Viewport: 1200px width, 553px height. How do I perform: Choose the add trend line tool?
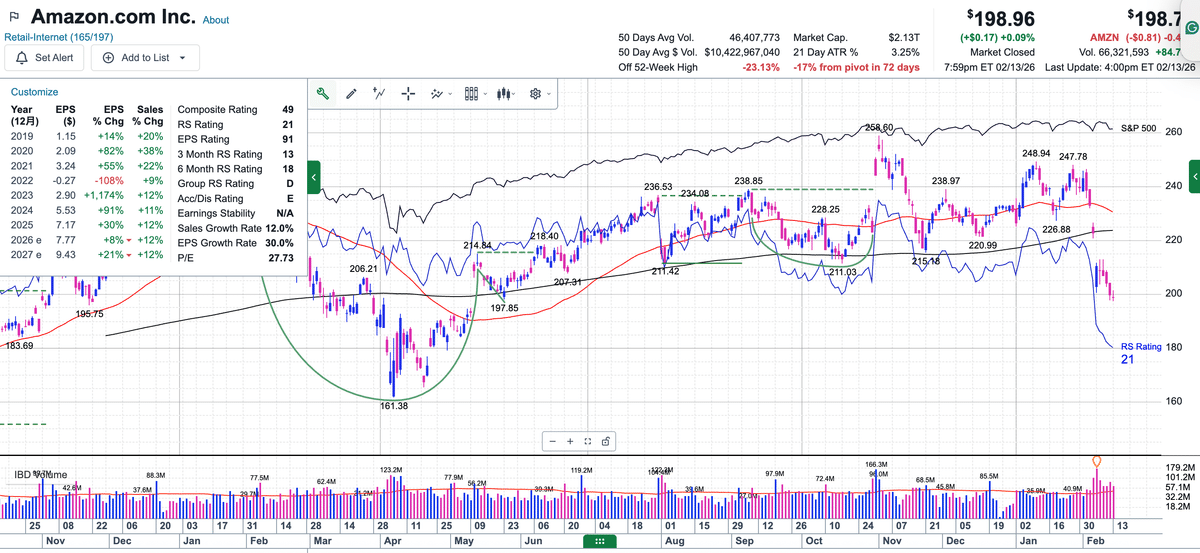click(379, 93)
